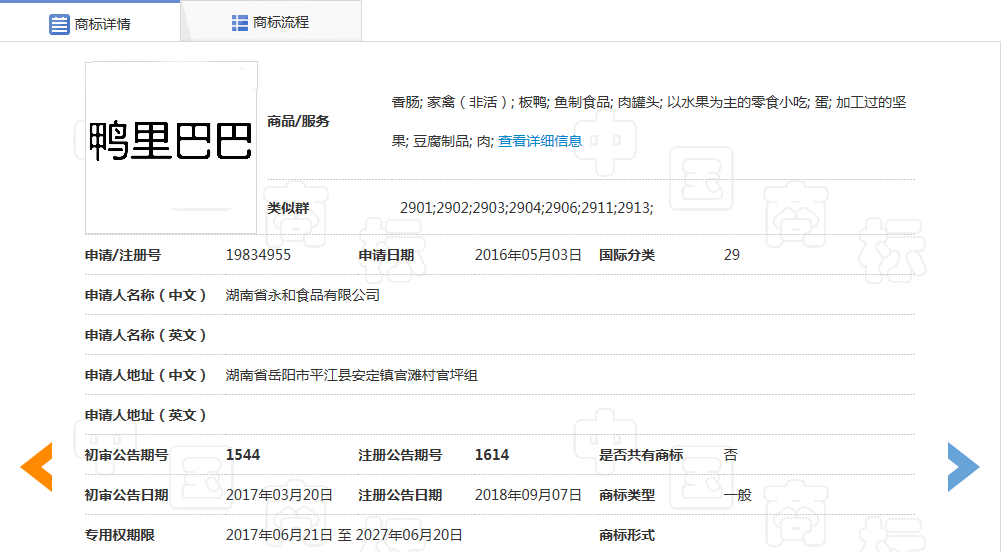This screenshot has width=1002, height=552.
Task: Click the 申请人名称（中文） label
Action: 146,295
